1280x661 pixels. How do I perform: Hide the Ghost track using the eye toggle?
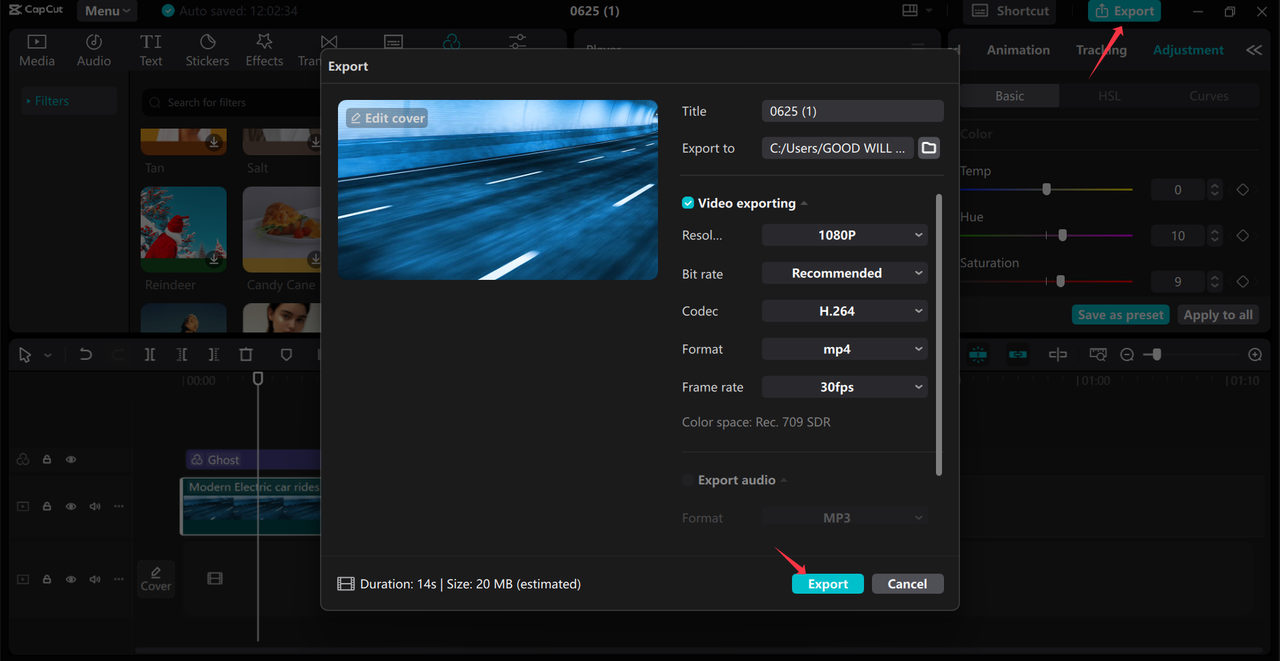pyautogui.click(x=70, y=459)
